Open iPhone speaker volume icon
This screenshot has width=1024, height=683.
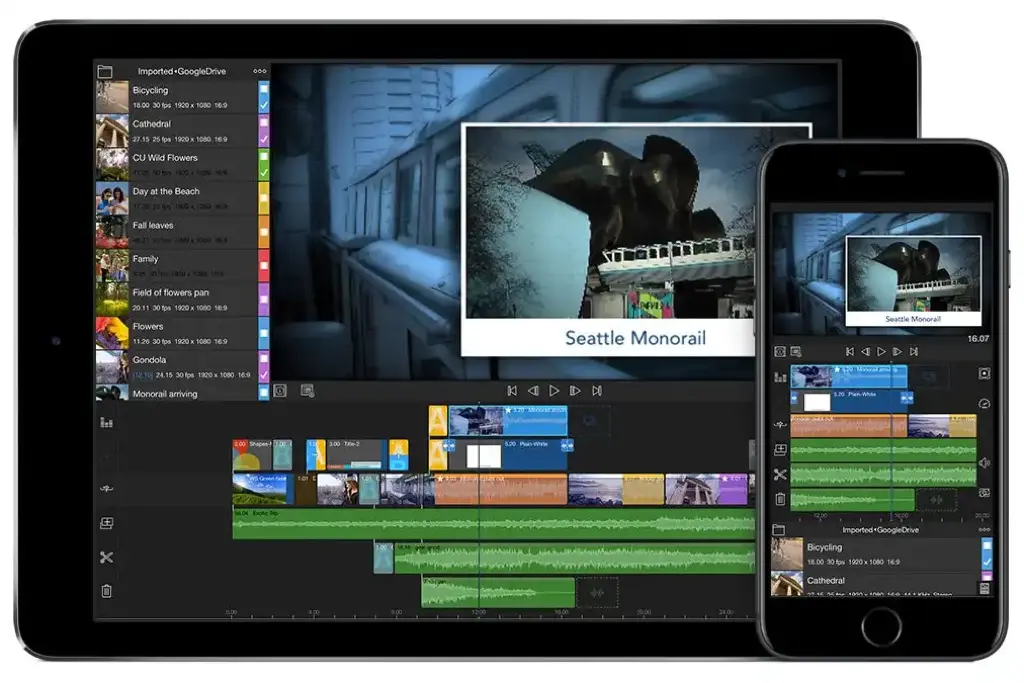pyautogui.click(x=984, y=462)
